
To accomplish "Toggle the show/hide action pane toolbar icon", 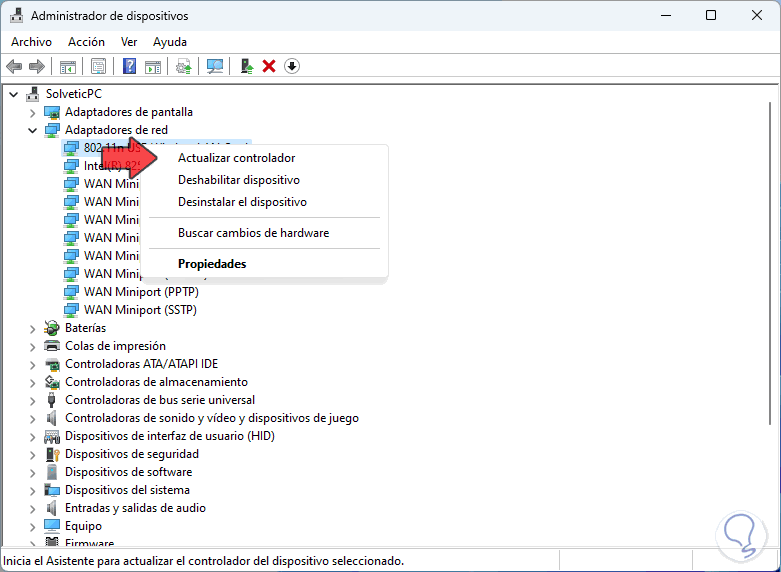I will click(x=153, y=66).
